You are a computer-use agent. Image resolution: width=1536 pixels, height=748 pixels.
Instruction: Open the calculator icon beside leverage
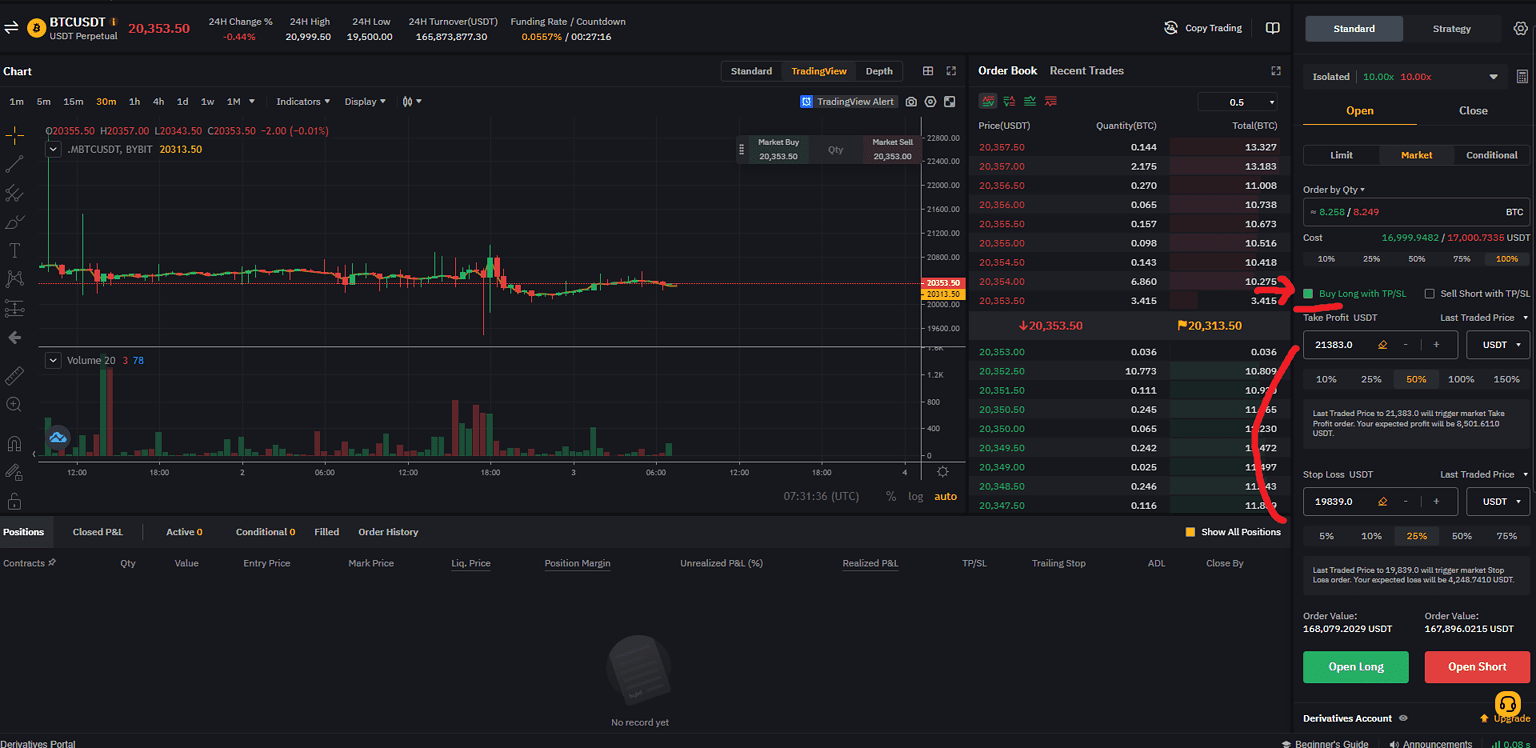[1522, 77]
